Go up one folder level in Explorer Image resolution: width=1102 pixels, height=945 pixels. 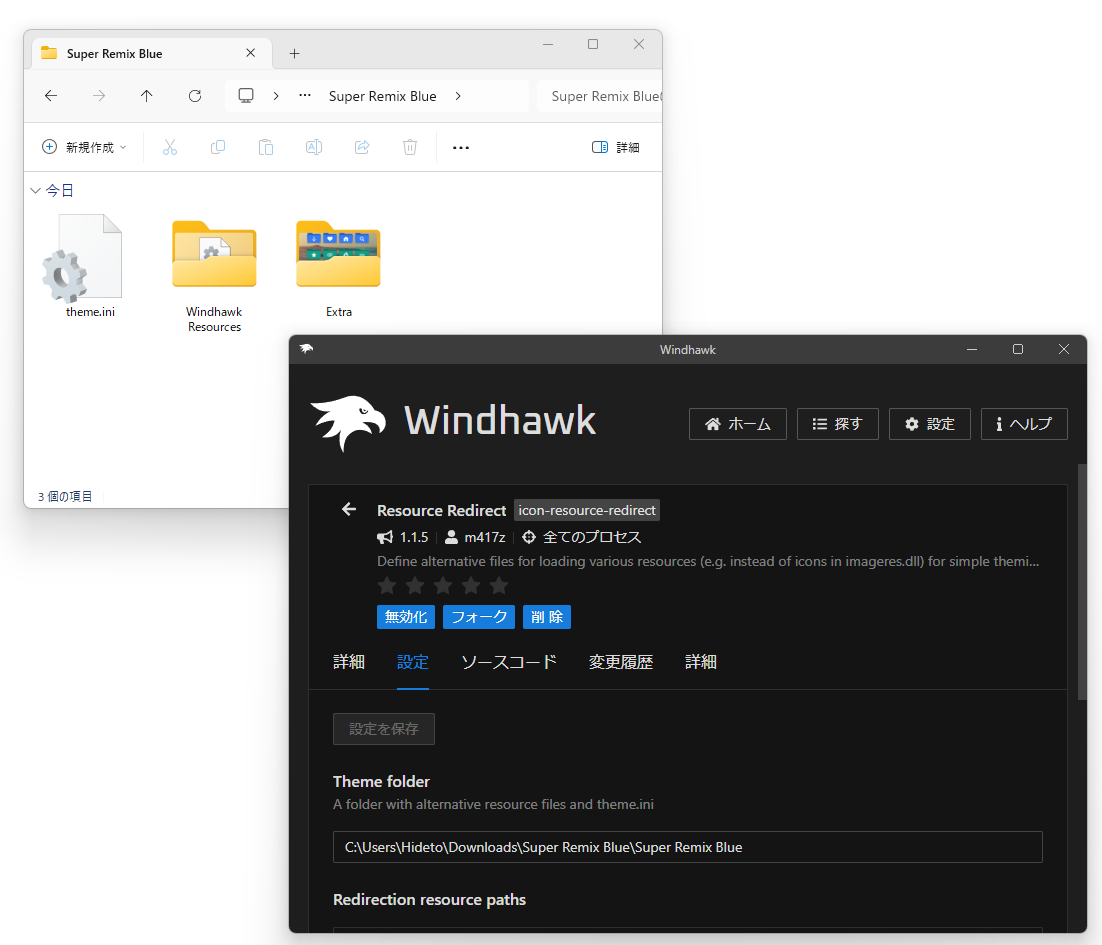[146, 96]
